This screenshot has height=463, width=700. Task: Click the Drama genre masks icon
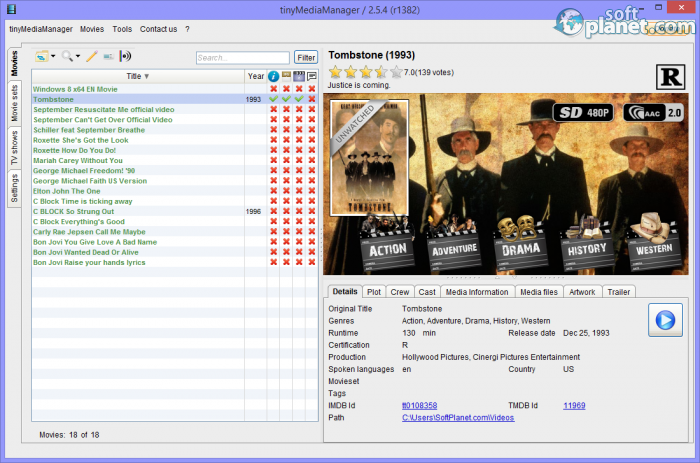[521, 244]
